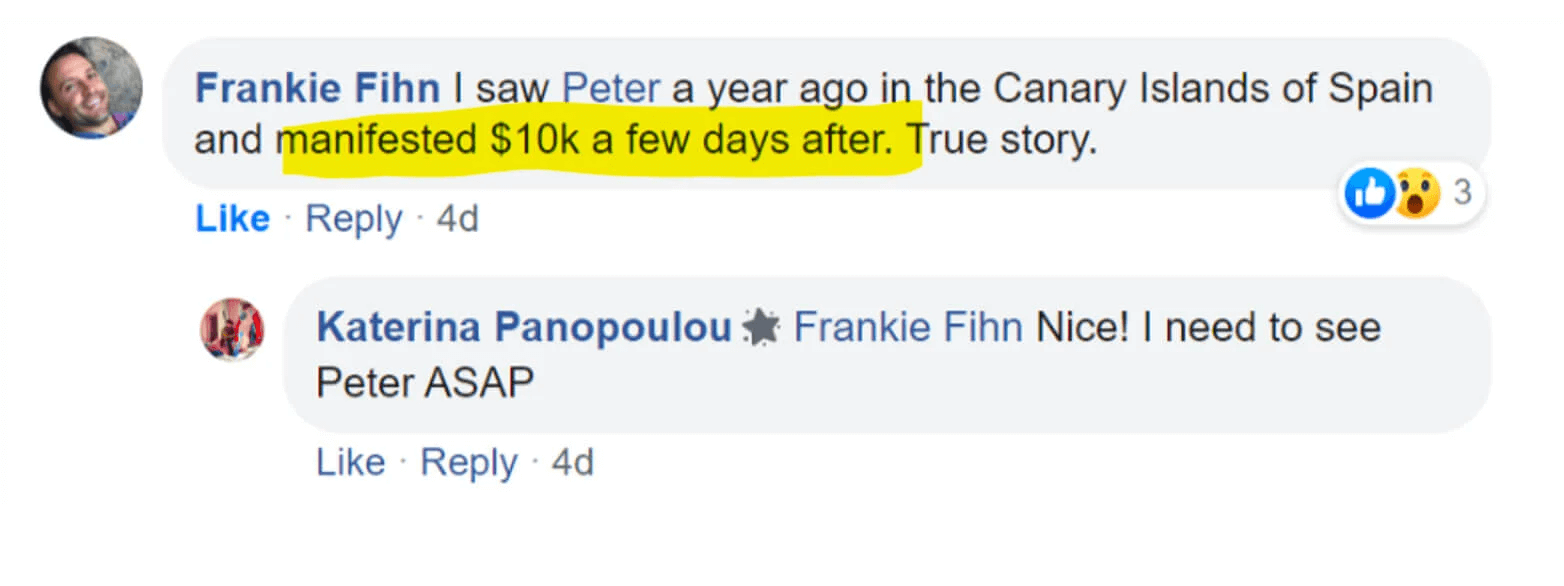
Task: Click Frankie Fihn's profile picture
Action: (91, 88)
